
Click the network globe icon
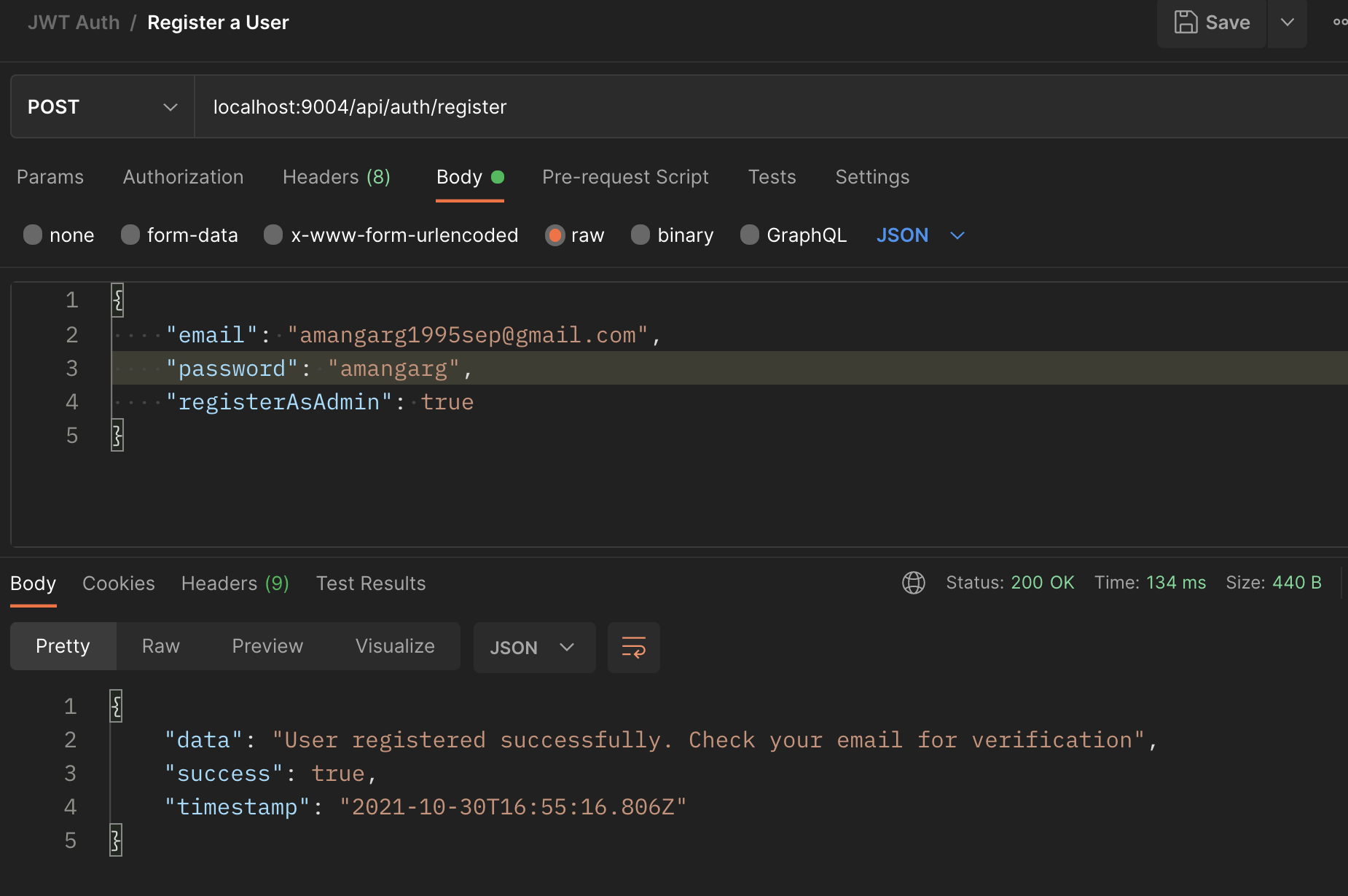click(914, 583)
